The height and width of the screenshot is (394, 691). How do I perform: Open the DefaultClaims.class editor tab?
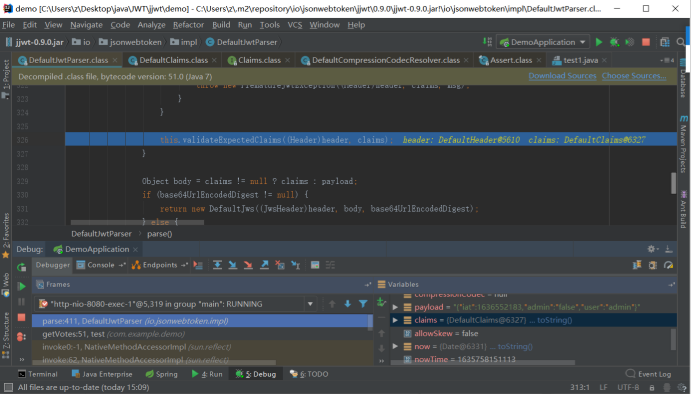174,60
